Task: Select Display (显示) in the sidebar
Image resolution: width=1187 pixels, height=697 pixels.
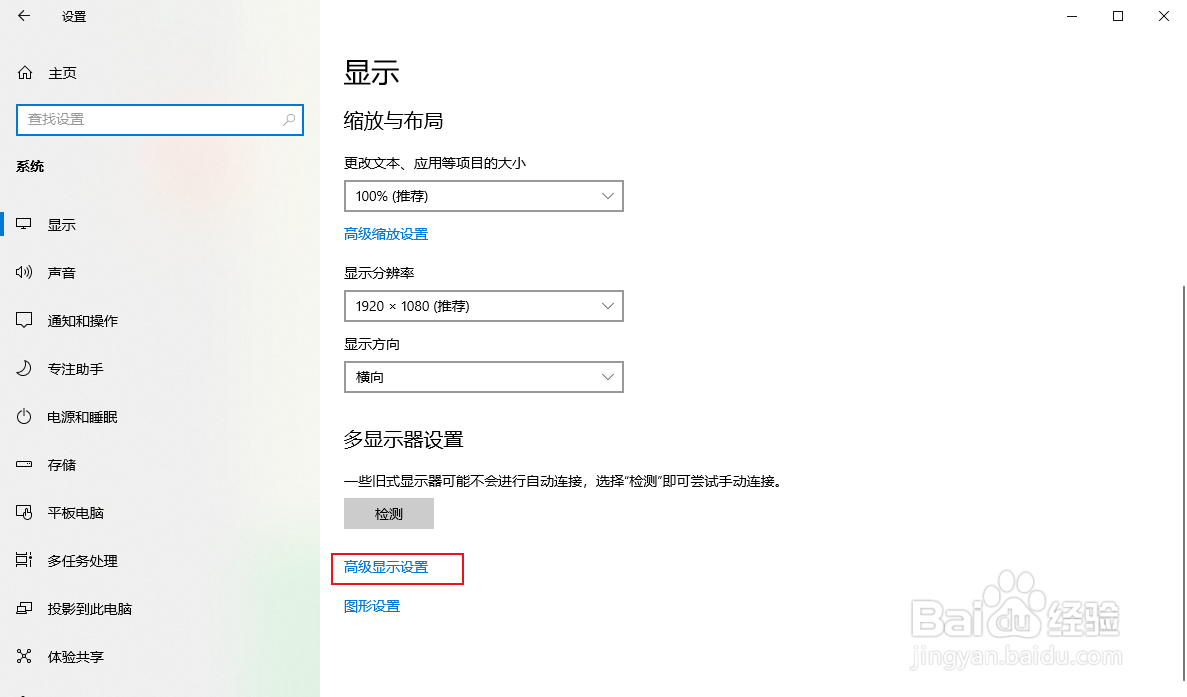Action: (61, 225)
